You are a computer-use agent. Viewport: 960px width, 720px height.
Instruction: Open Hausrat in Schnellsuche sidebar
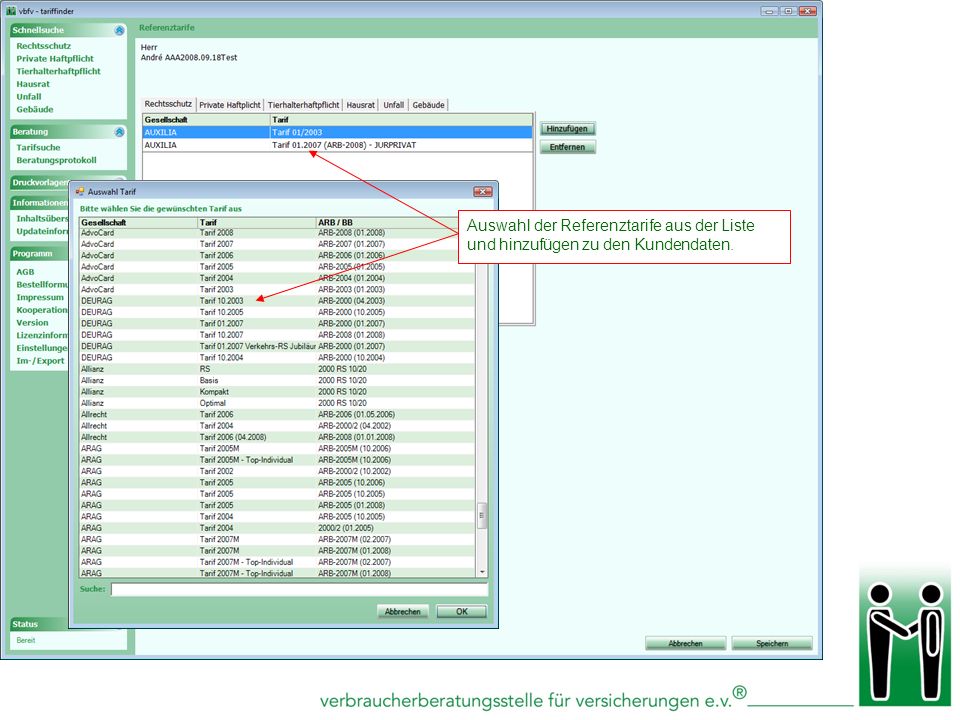pyautogui.click(x=33, y=84)
